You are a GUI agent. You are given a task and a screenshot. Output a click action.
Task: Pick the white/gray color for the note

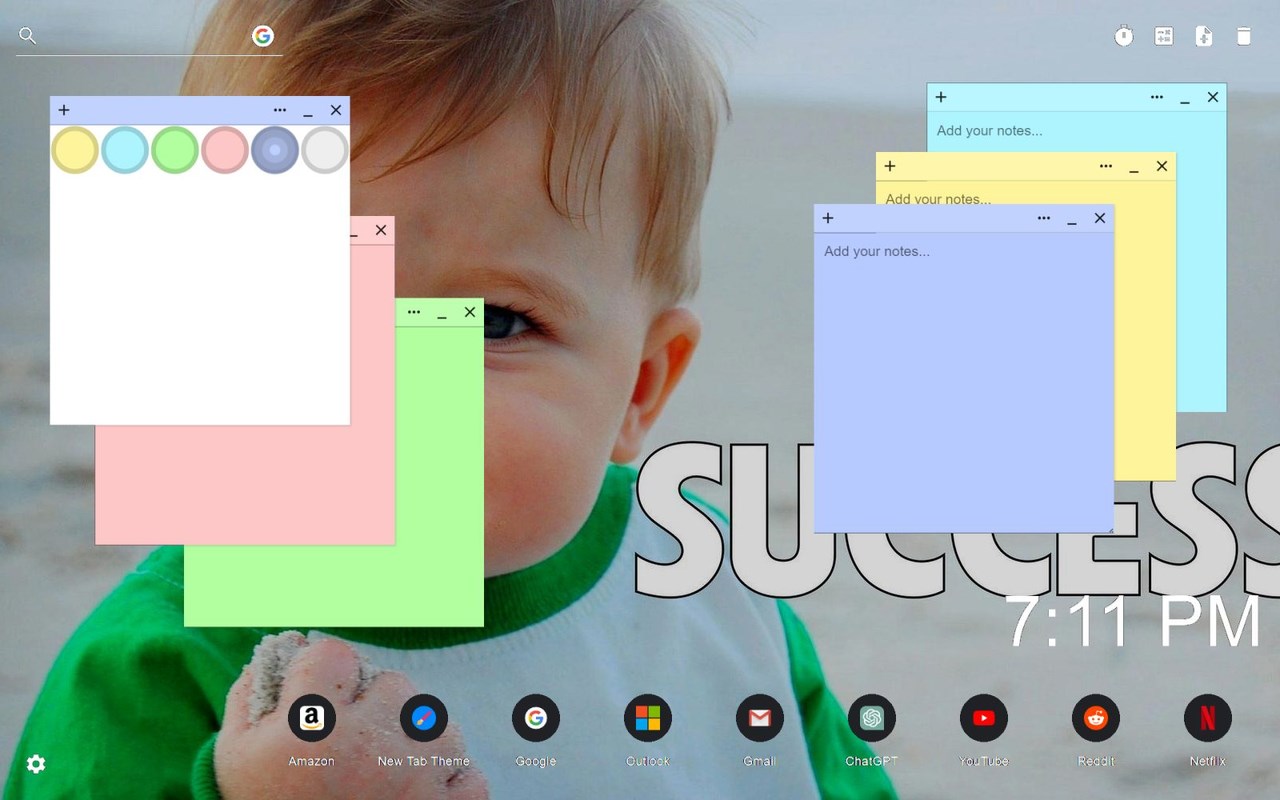pos(325,150)
